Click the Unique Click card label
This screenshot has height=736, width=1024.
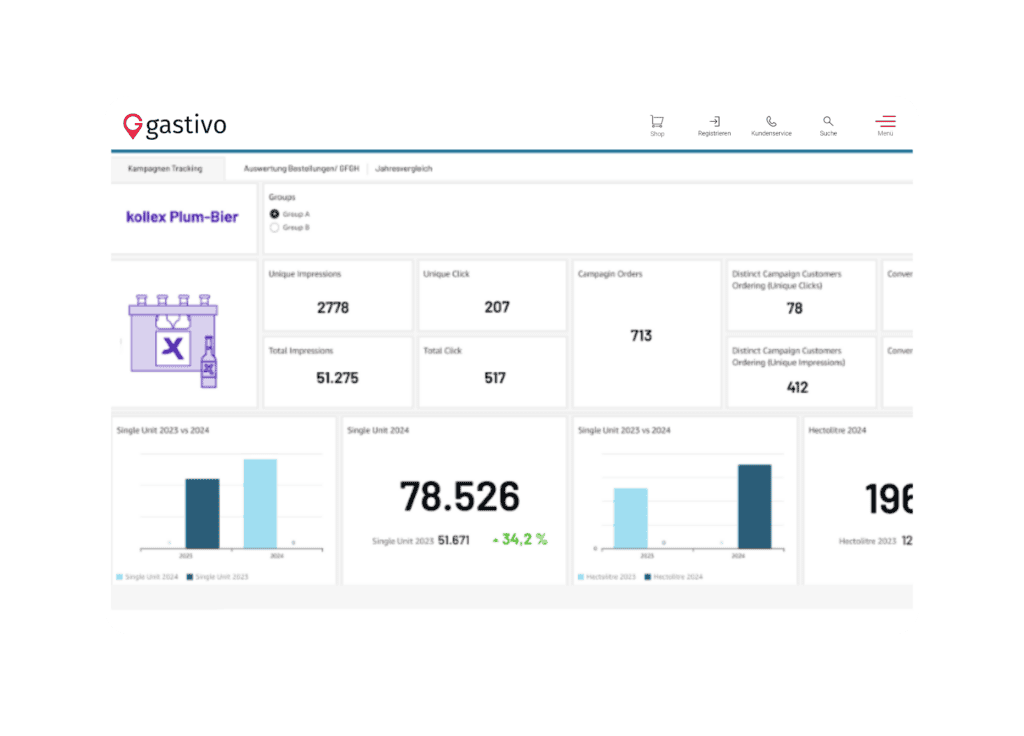point(446,274)
